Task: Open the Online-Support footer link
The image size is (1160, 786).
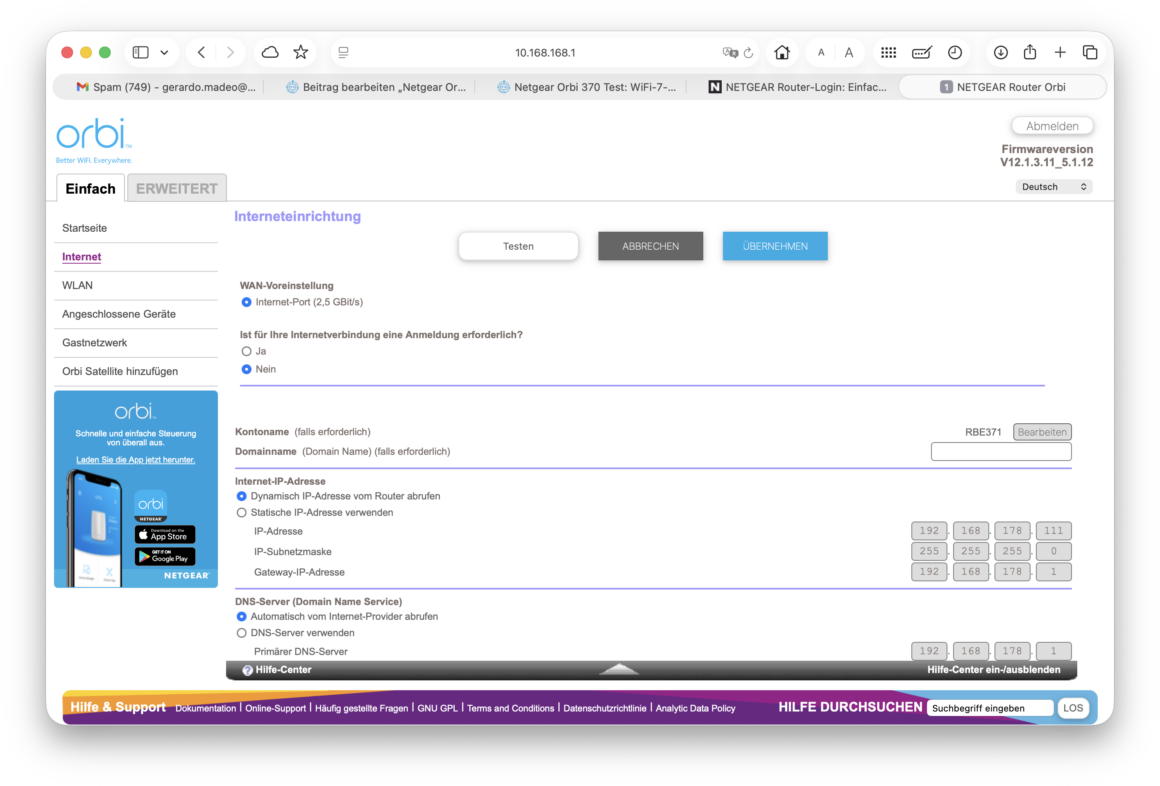Action: pos(275,708)
